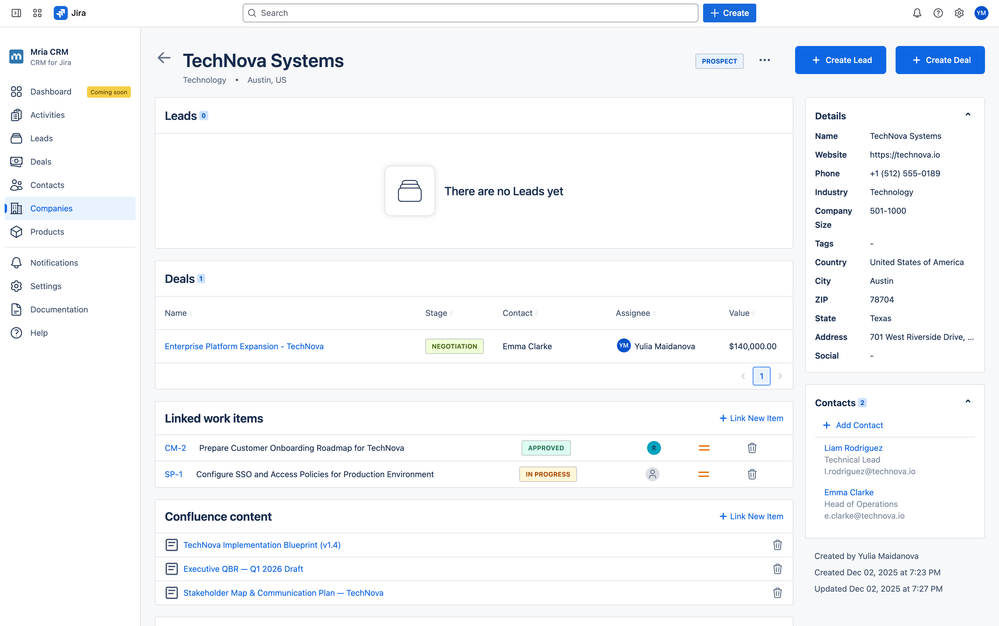The image size is (999, 626).
Task: Open the Products section from the sidebar
Action: tap(46, 231)
